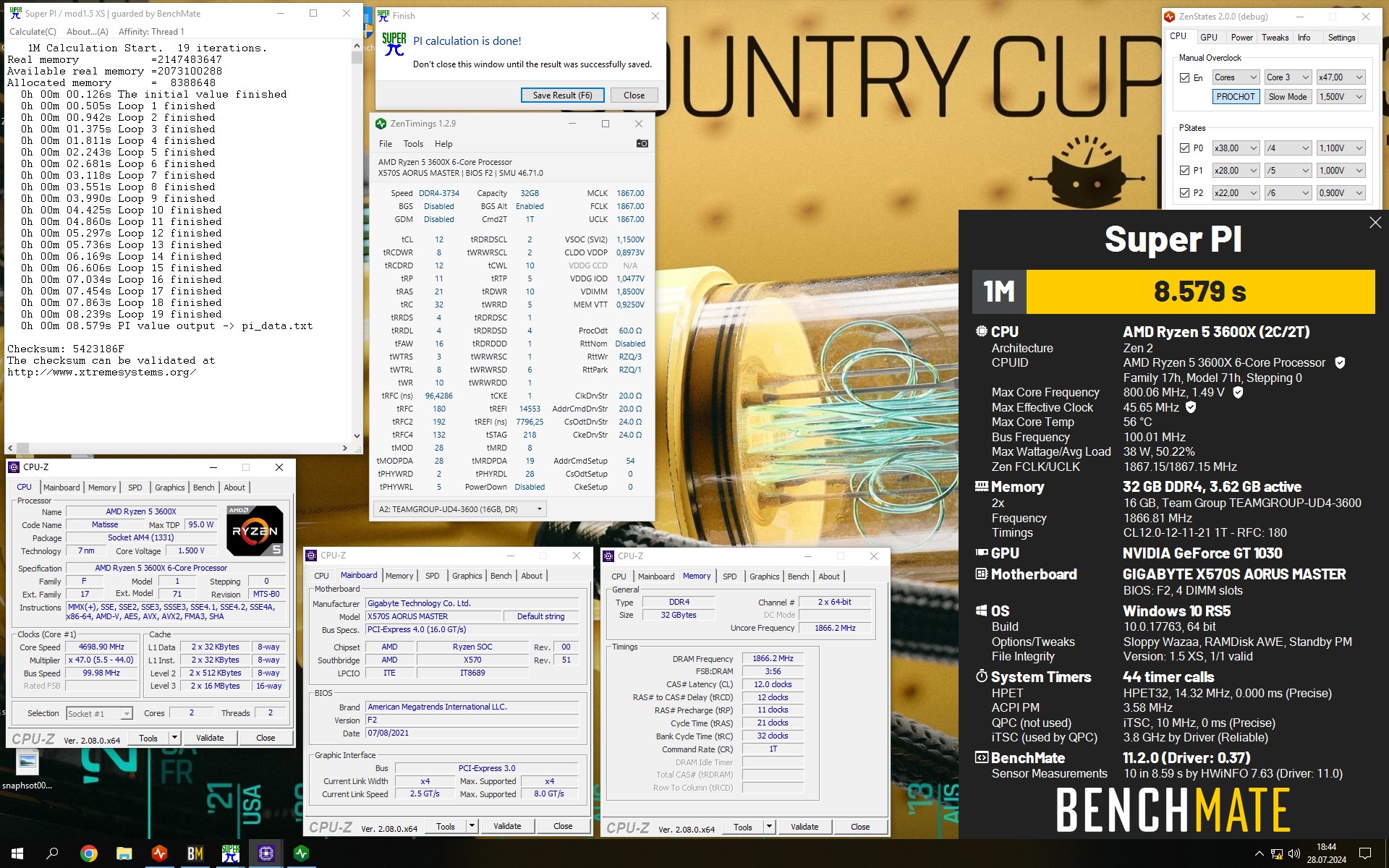Screen dimensions: 1389x868
Task: Open Tools dropdown arrow in CPU-Z CPU window
Action: tap(174, 738)
